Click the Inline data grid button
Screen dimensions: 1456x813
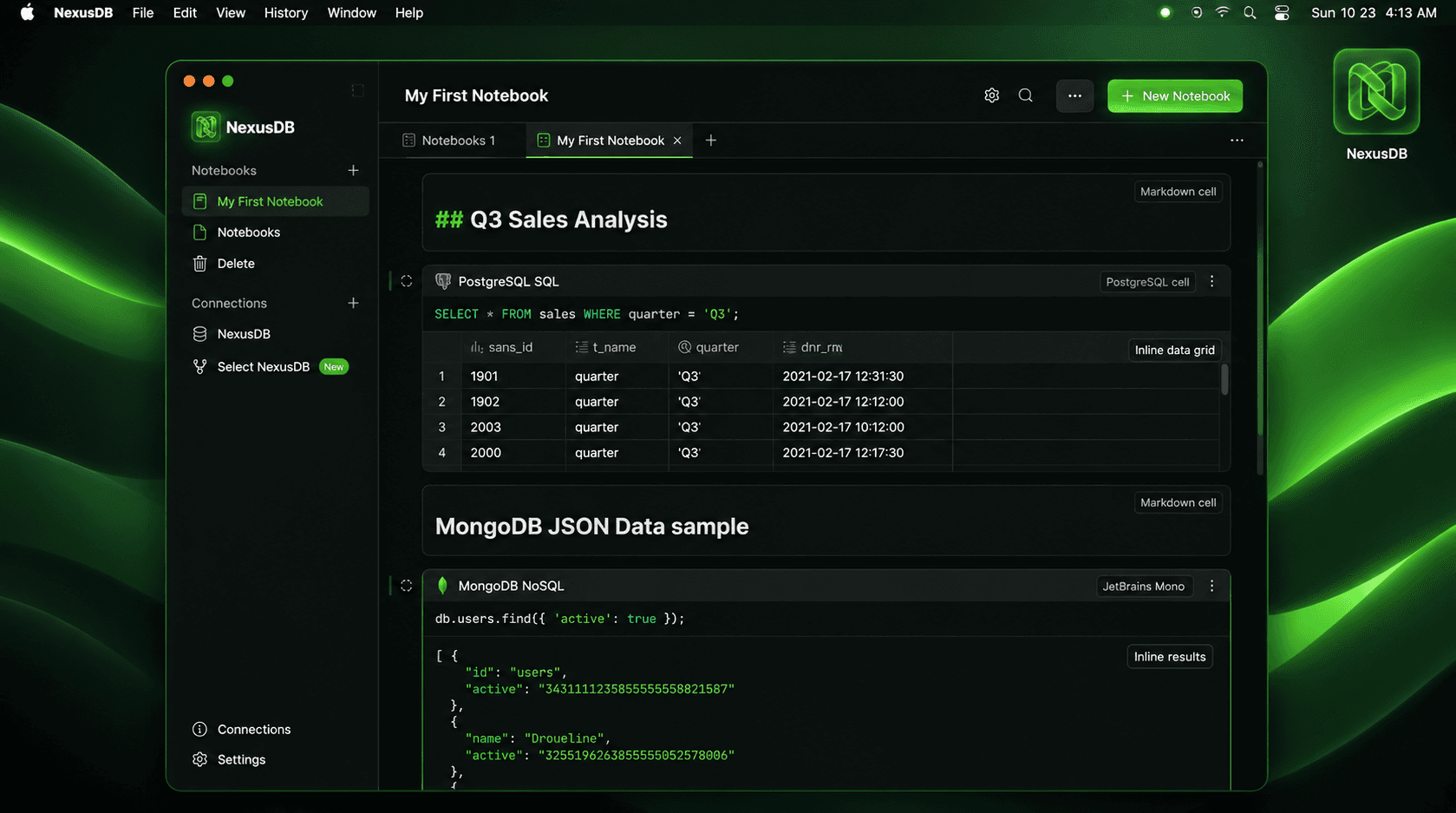coord(1174,350)
